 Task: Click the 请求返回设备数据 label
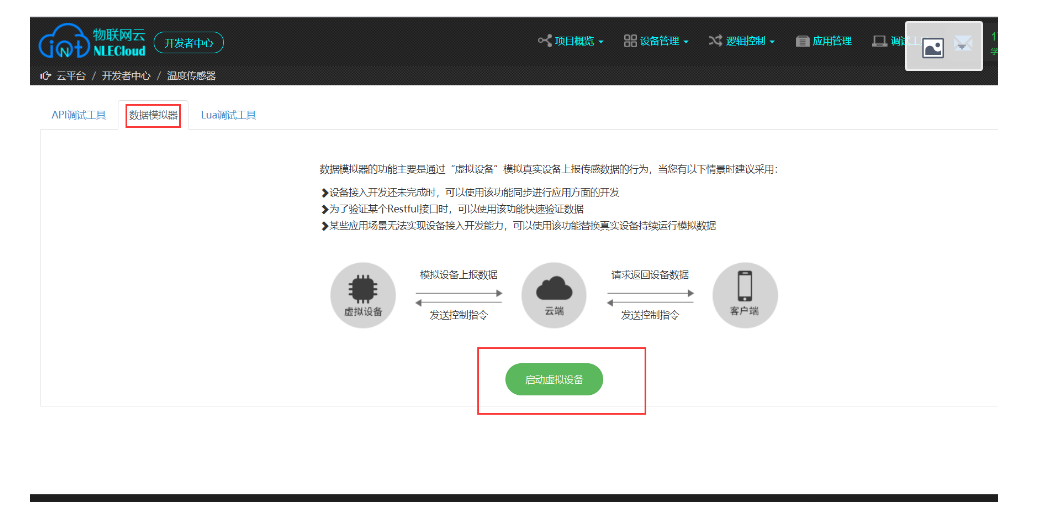click(x=649, y=275)
